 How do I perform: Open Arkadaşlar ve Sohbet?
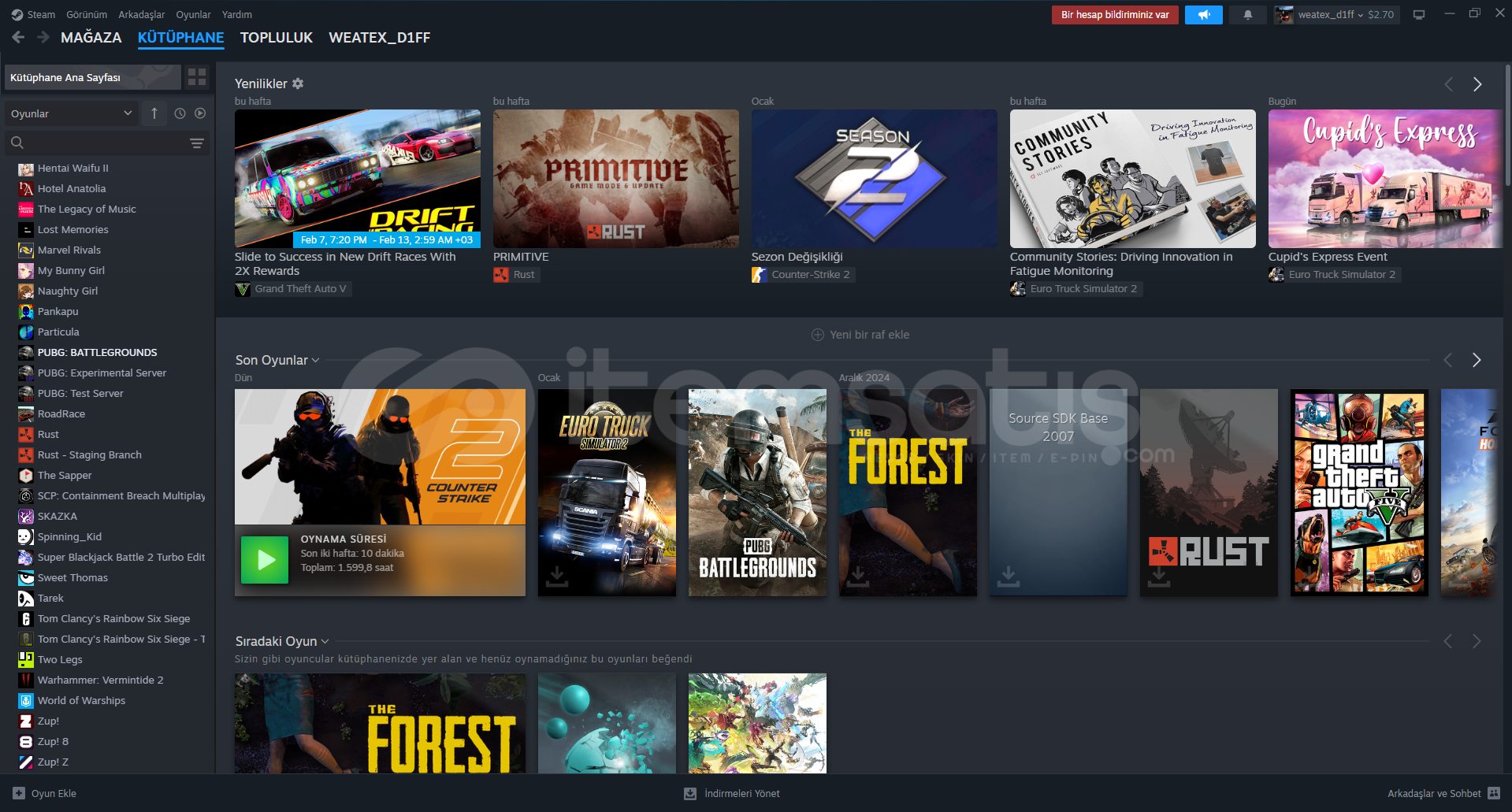(1444, 793)
